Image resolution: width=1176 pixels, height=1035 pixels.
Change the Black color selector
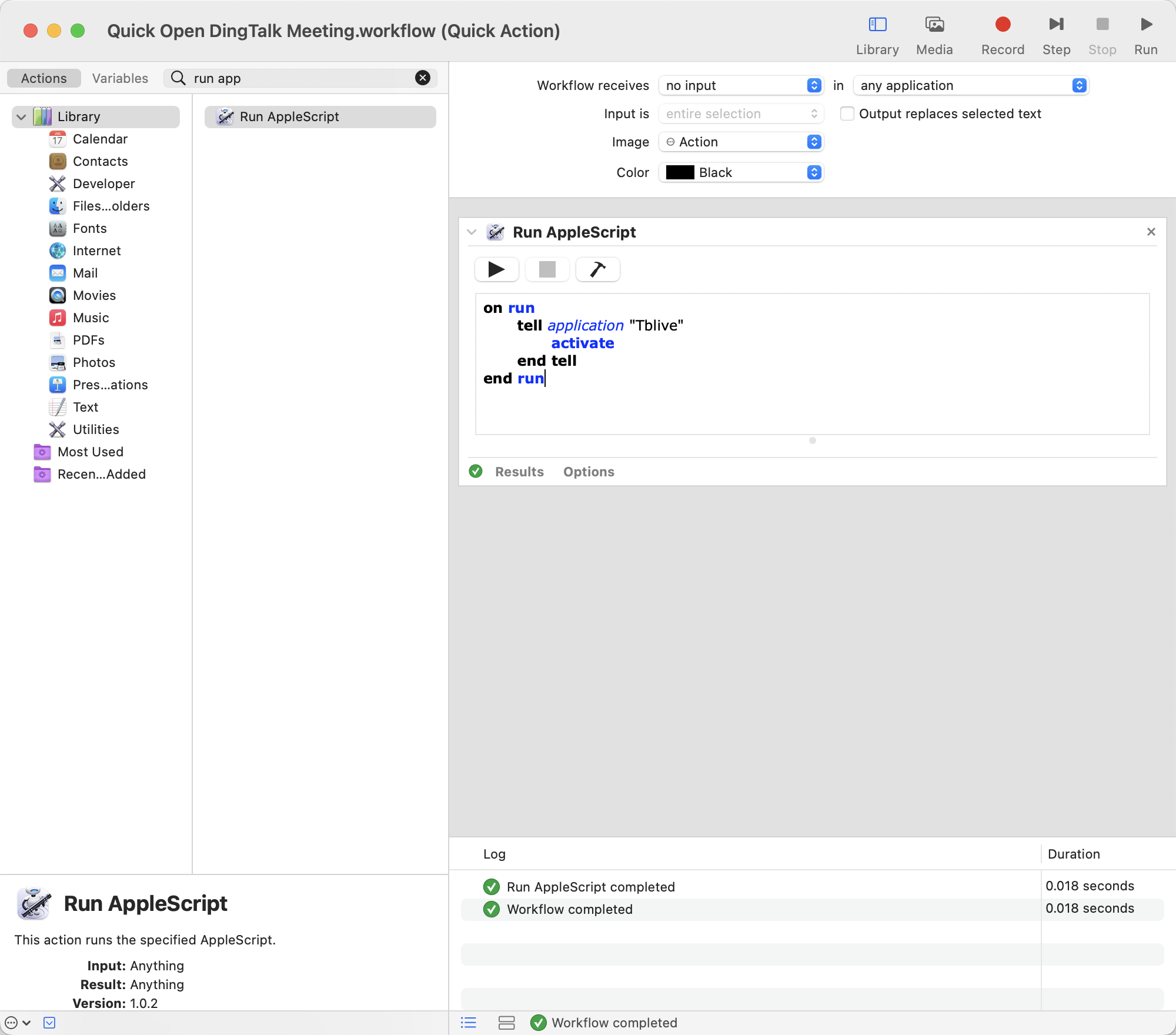[x=741, y=173]
